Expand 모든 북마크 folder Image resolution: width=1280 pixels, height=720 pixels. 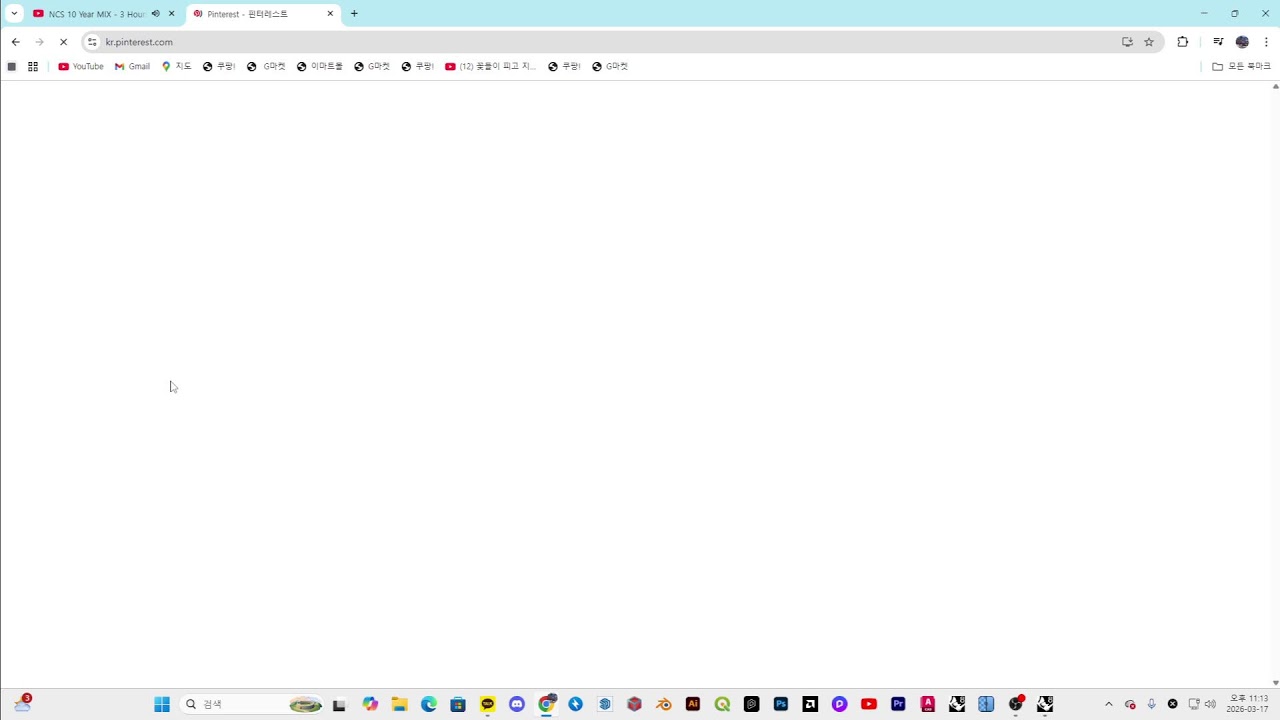coord(1241,67)
